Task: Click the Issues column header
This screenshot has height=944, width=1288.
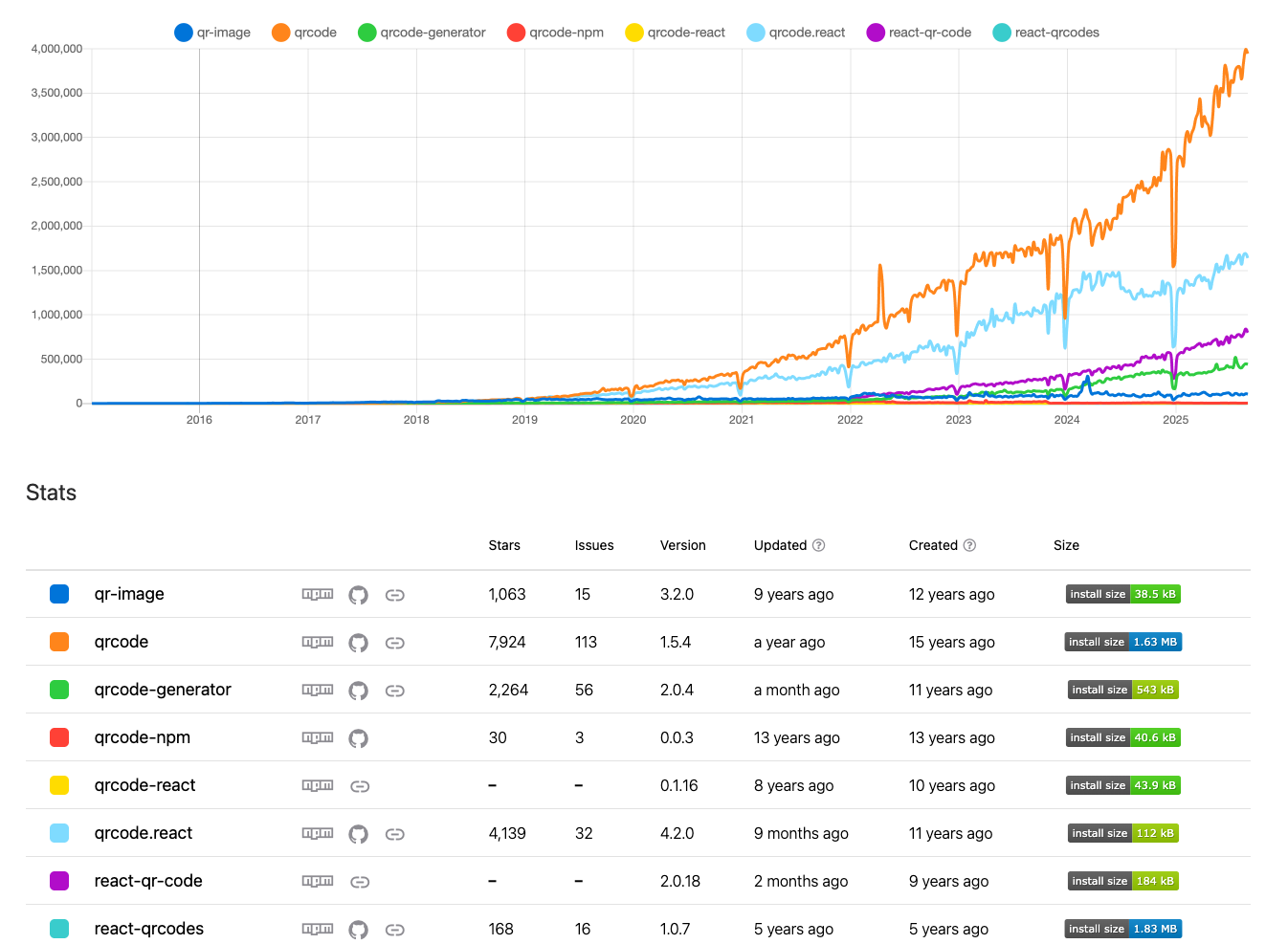Action: (594, 545)
